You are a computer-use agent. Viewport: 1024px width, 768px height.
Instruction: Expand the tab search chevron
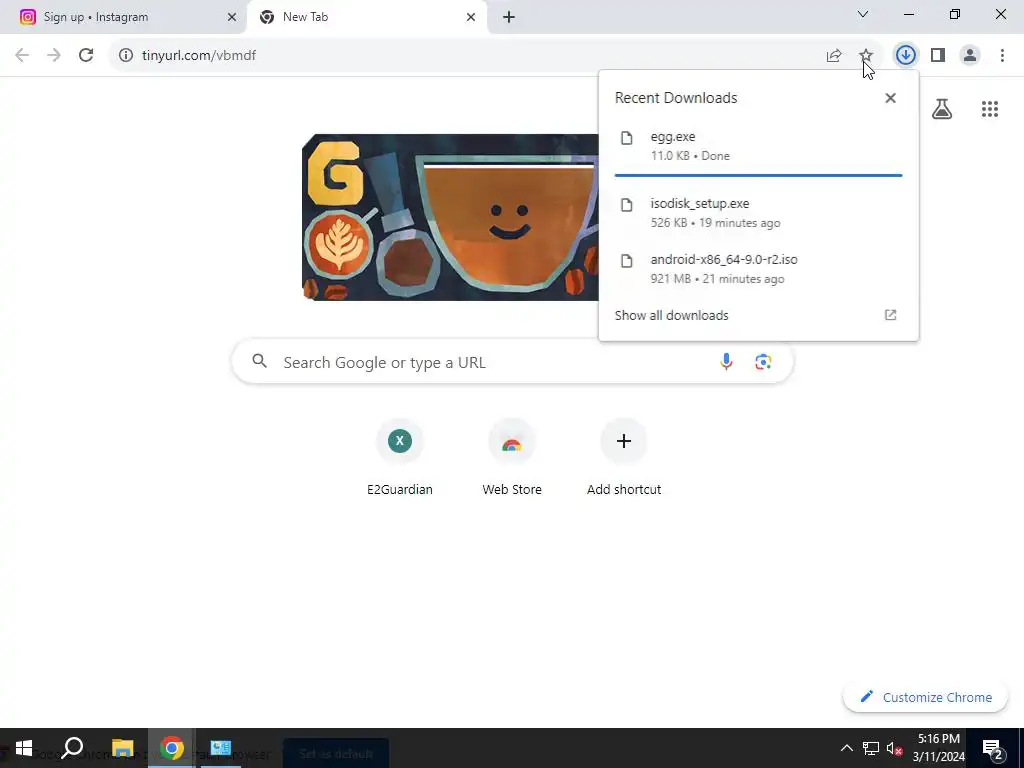pos(863,14)
